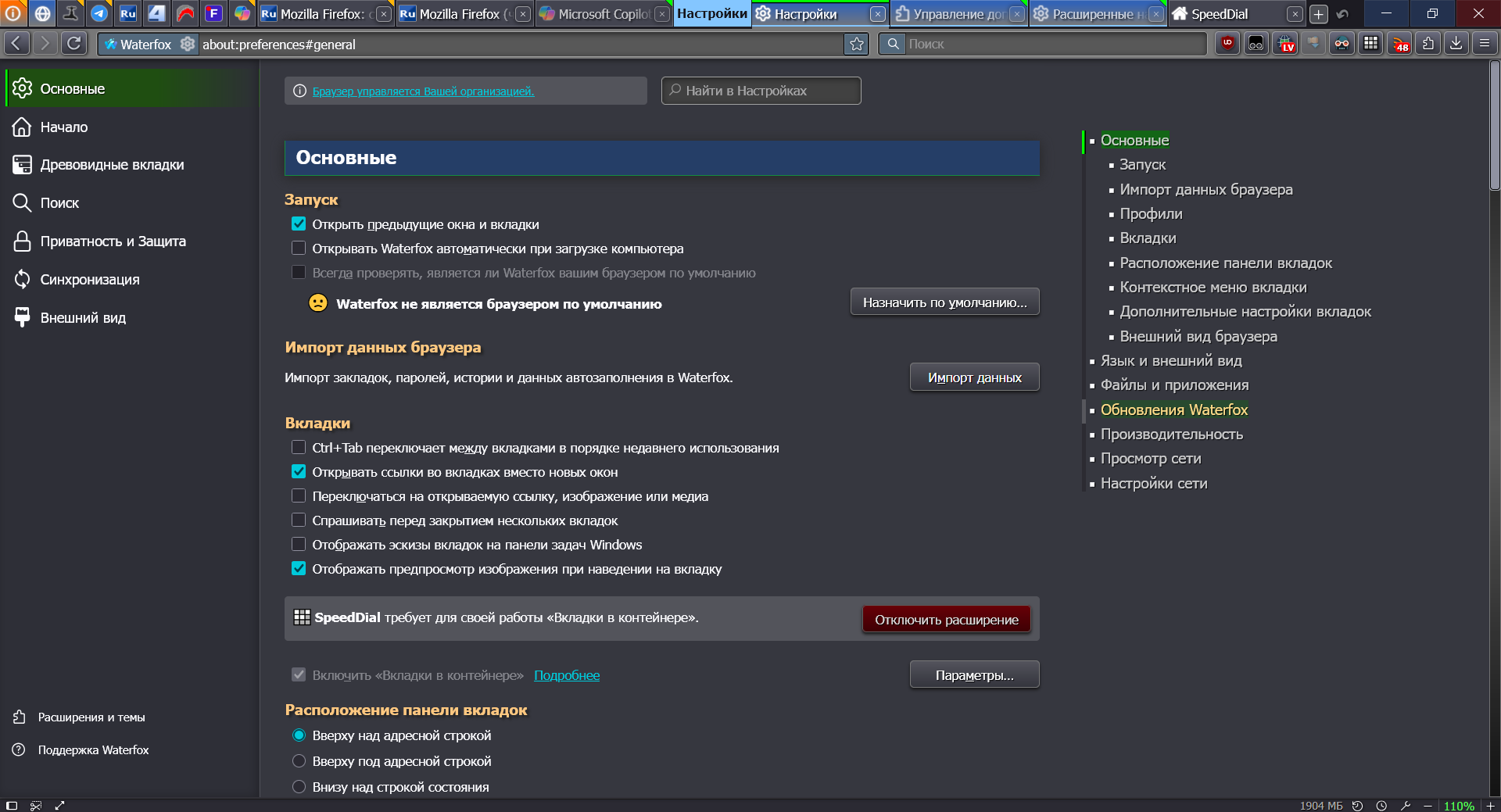Click the LV globe extension icon
The image size is (1501, 812).
click(x=1285, y=44)
